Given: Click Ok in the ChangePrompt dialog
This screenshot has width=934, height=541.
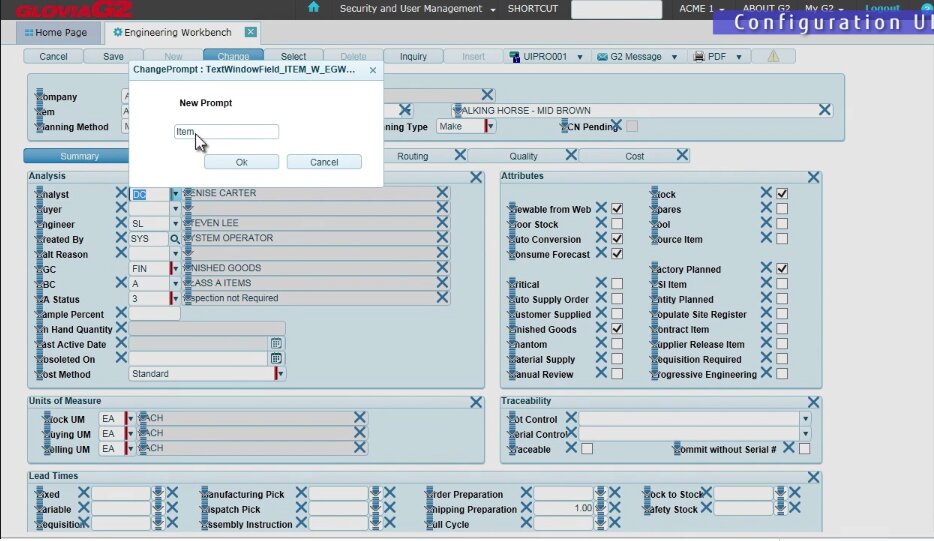Looking at the screenshot, I should [241, 162].
